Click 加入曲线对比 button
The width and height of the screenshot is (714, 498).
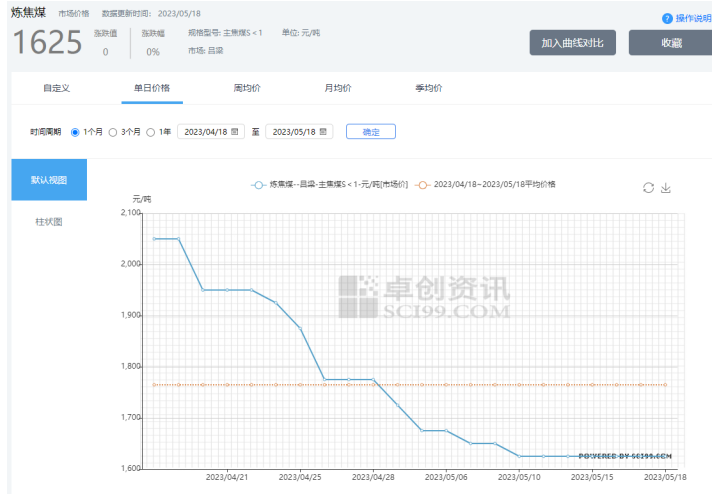coord(572,43)
